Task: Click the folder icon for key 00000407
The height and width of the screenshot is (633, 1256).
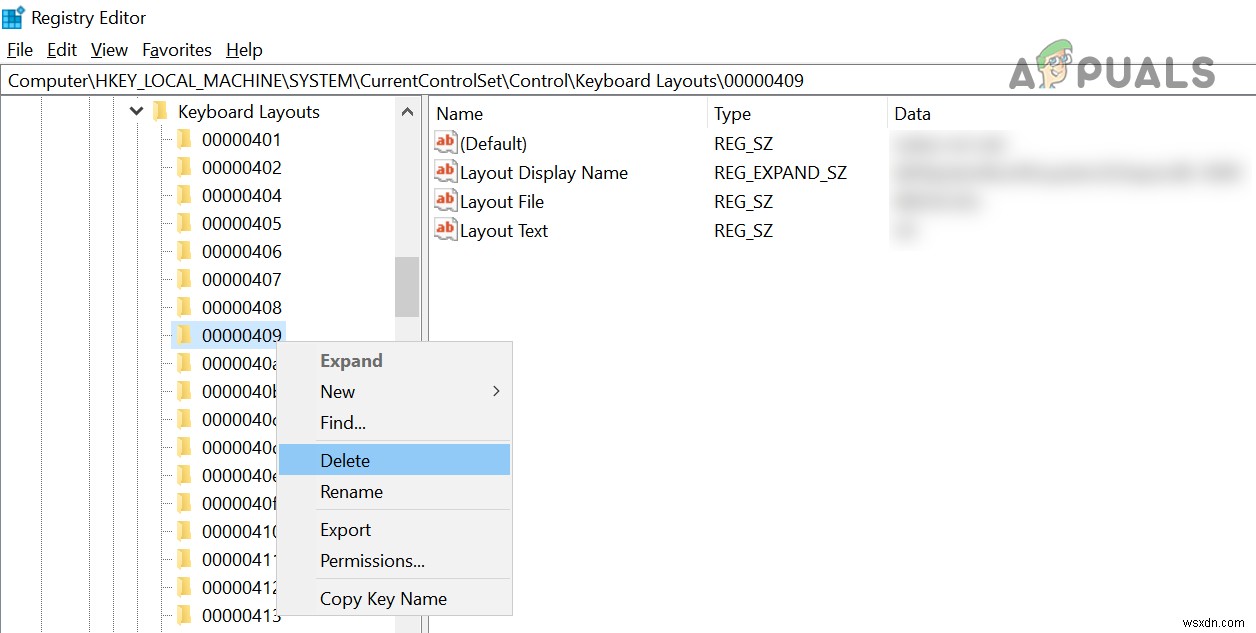Action: pyautogui.click(x=184, y=280)
